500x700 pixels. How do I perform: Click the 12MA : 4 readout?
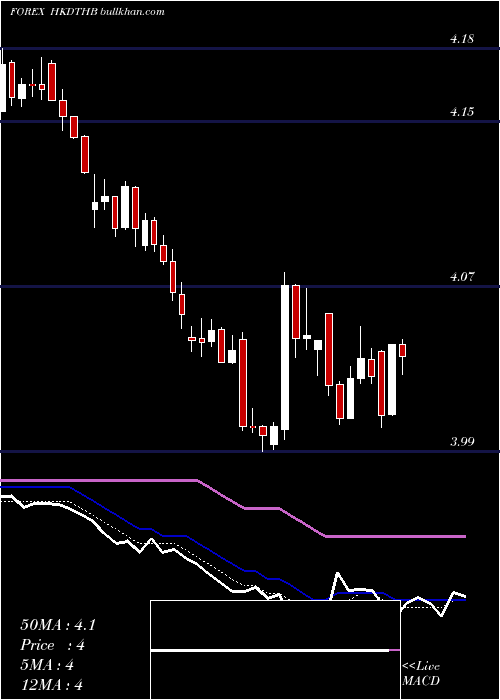coord(52,685)
